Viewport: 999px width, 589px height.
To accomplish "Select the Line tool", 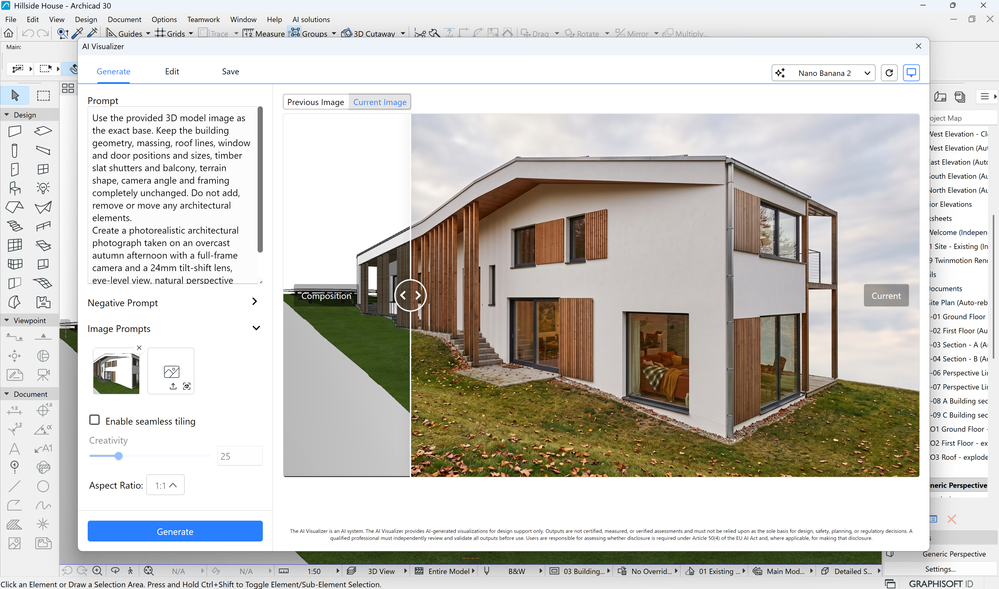I will (x=15, y=486).
